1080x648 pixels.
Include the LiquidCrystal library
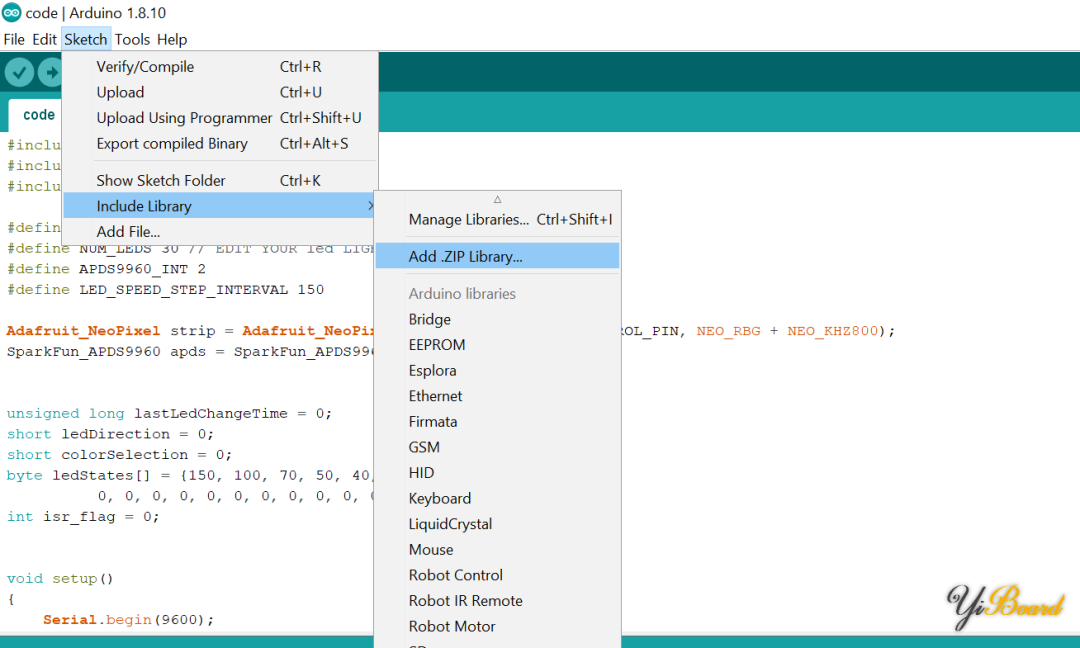pyautogui.click(x=497, y=524)
